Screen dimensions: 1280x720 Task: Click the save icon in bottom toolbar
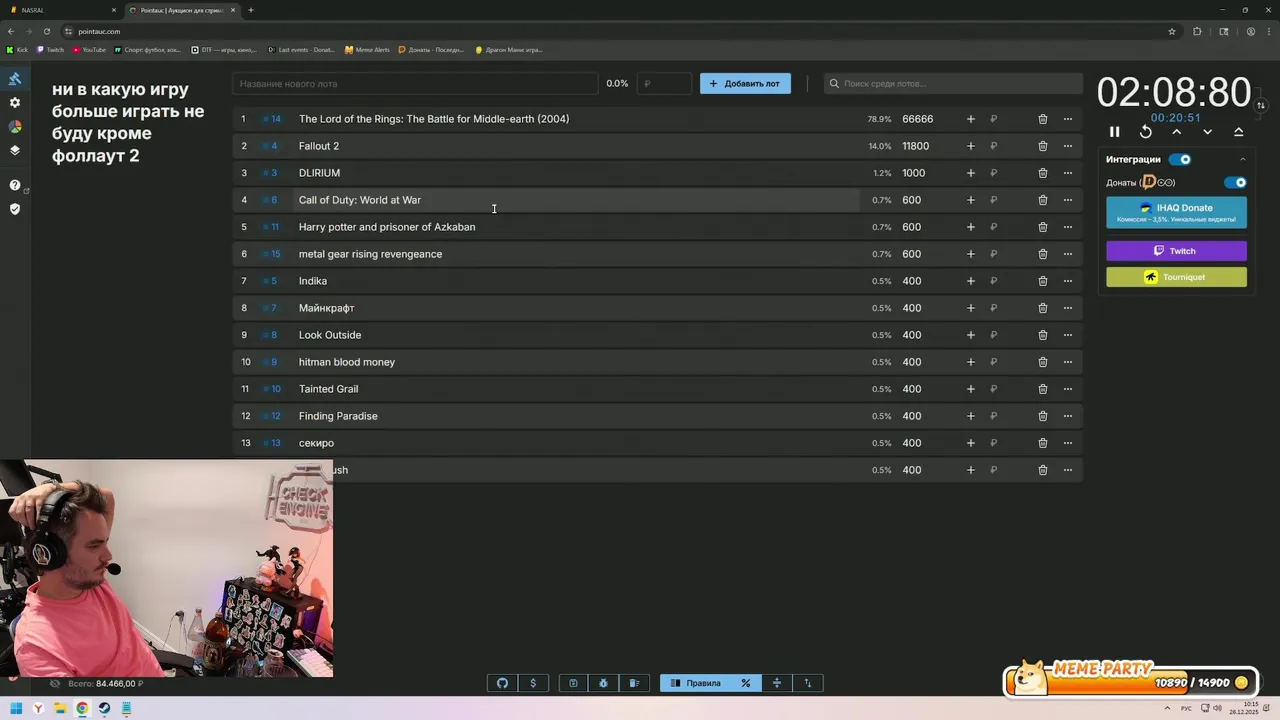coord(573,683)
